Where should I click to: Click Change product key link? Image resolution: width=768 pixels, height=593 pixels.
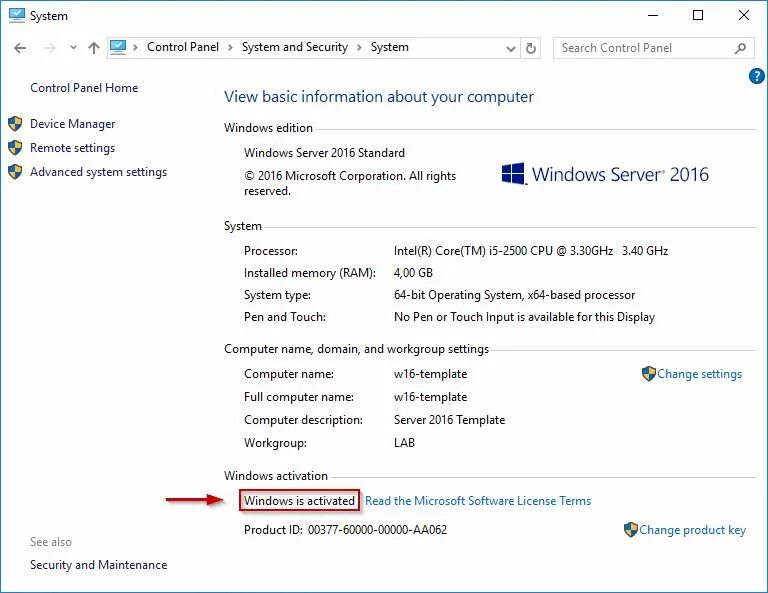point(693,530)
